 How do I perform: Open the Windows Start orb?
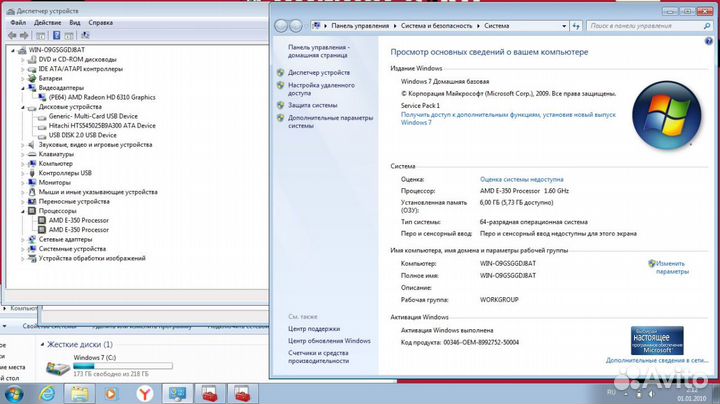[13, 394]
